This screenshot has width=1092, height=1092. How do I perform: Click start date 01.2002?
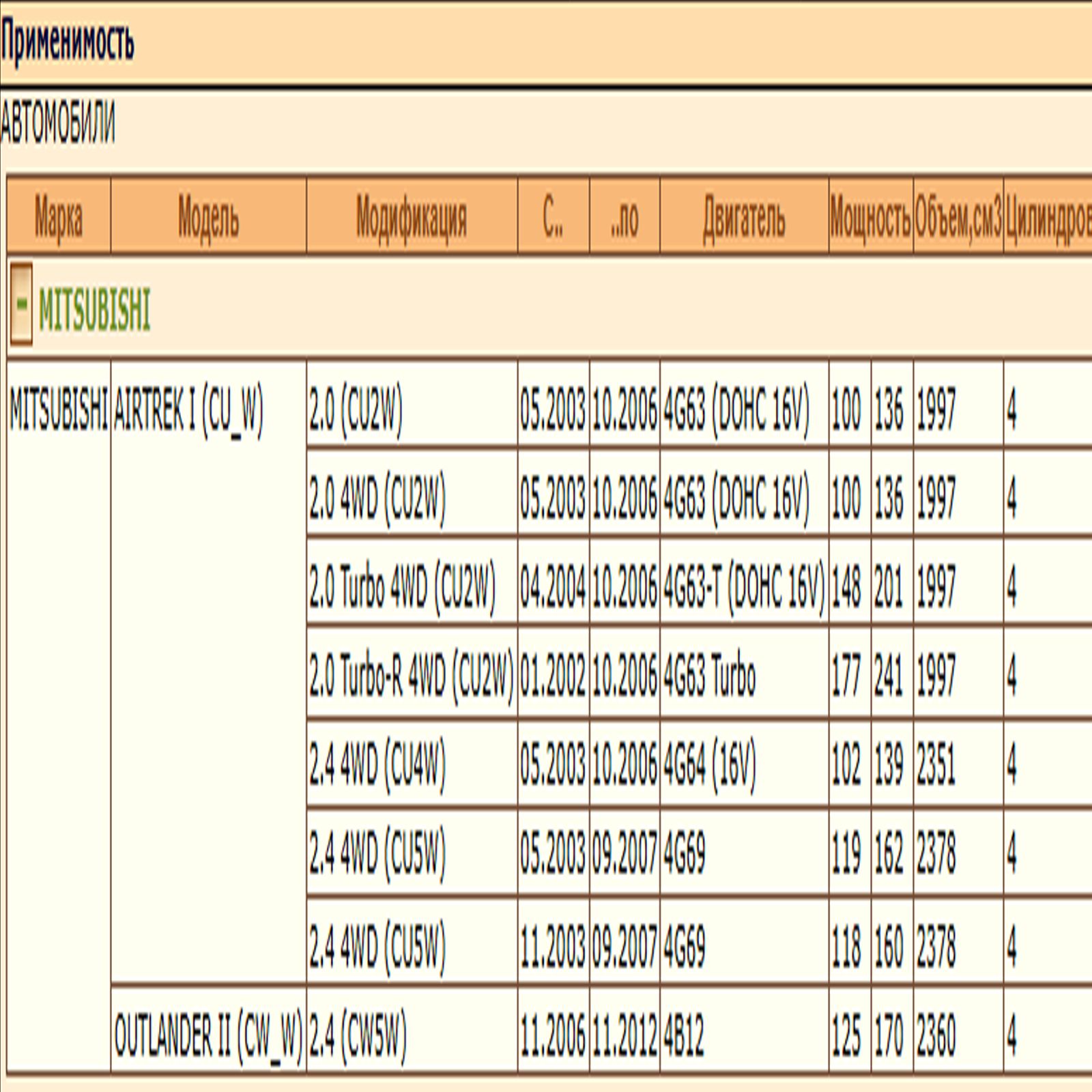coord(553,676)
